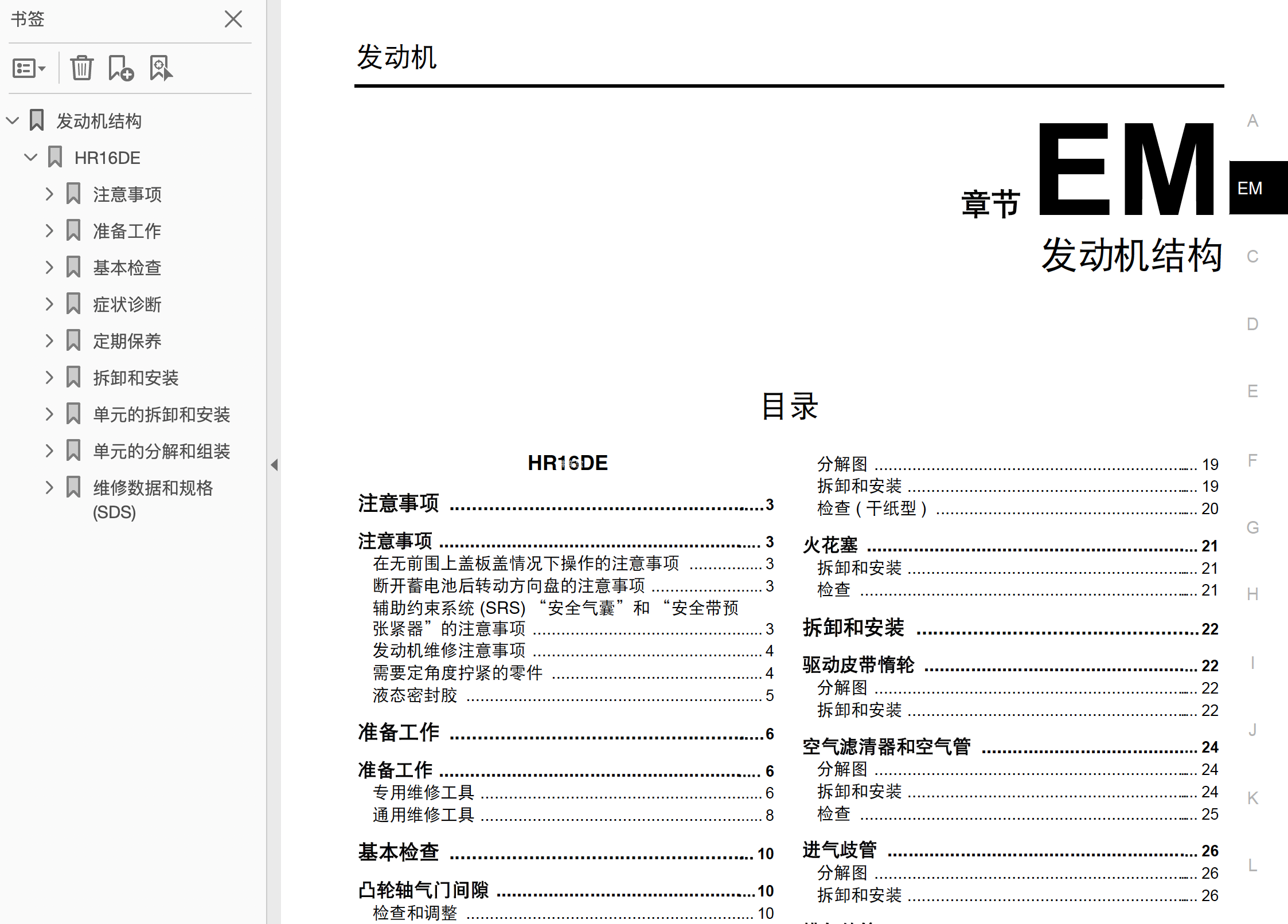This screenshot has height=924, width=1288.
Task: Click the G index letter
Action: 1252,527
